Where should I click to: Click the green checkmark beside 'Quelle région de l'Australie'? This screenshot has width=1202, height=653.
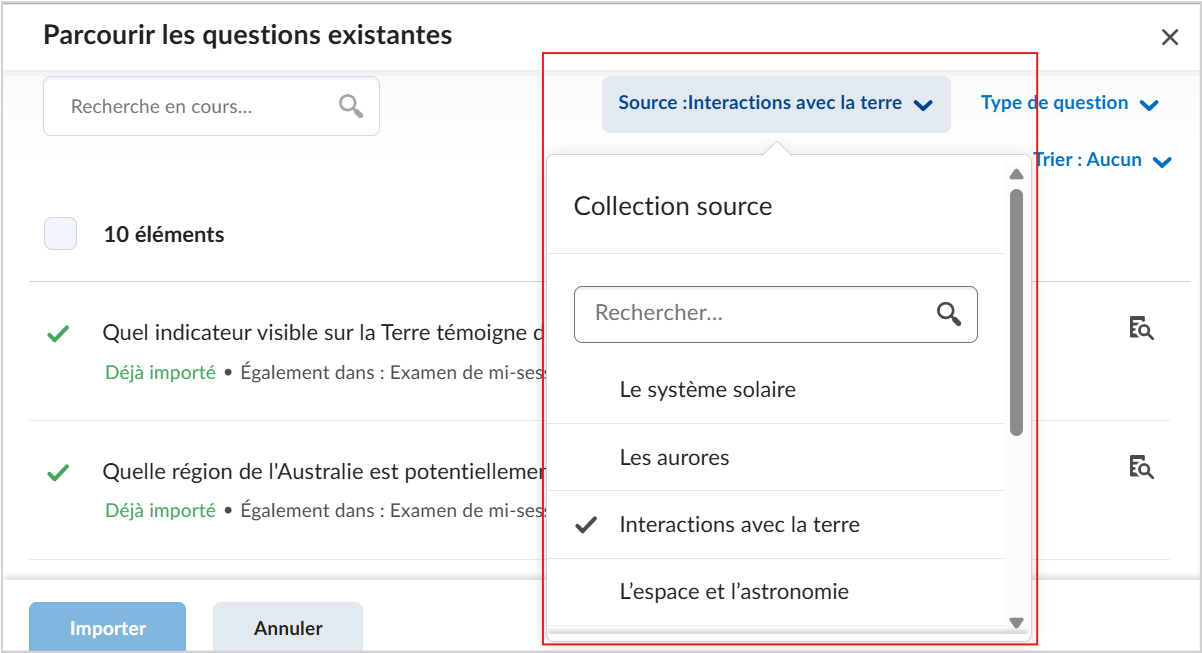click(x=58, y=472)
